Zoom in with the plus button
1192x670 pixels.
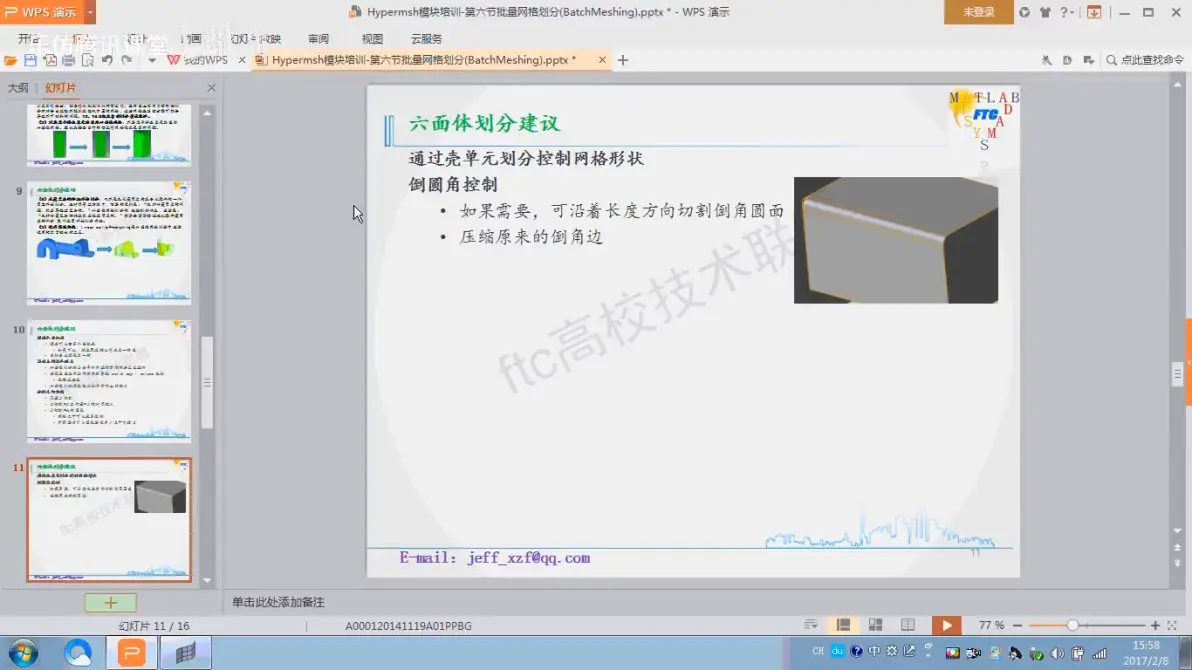click(x=1156, y=625)
